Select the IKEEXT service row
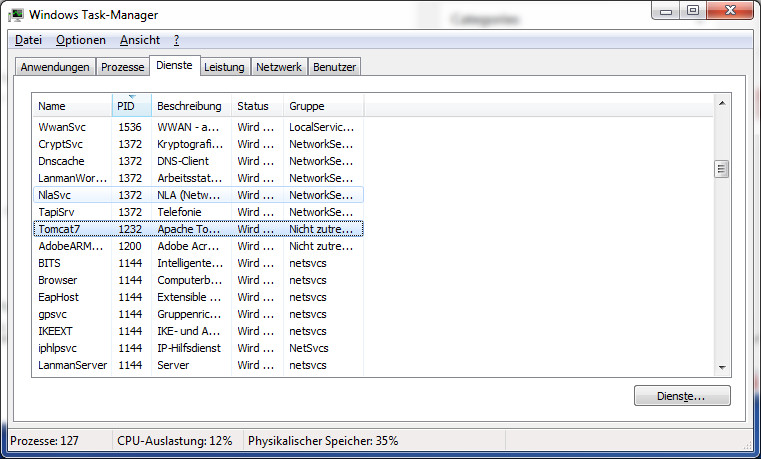761x459 pixels. pyautogui.click(x=198, y=331)
